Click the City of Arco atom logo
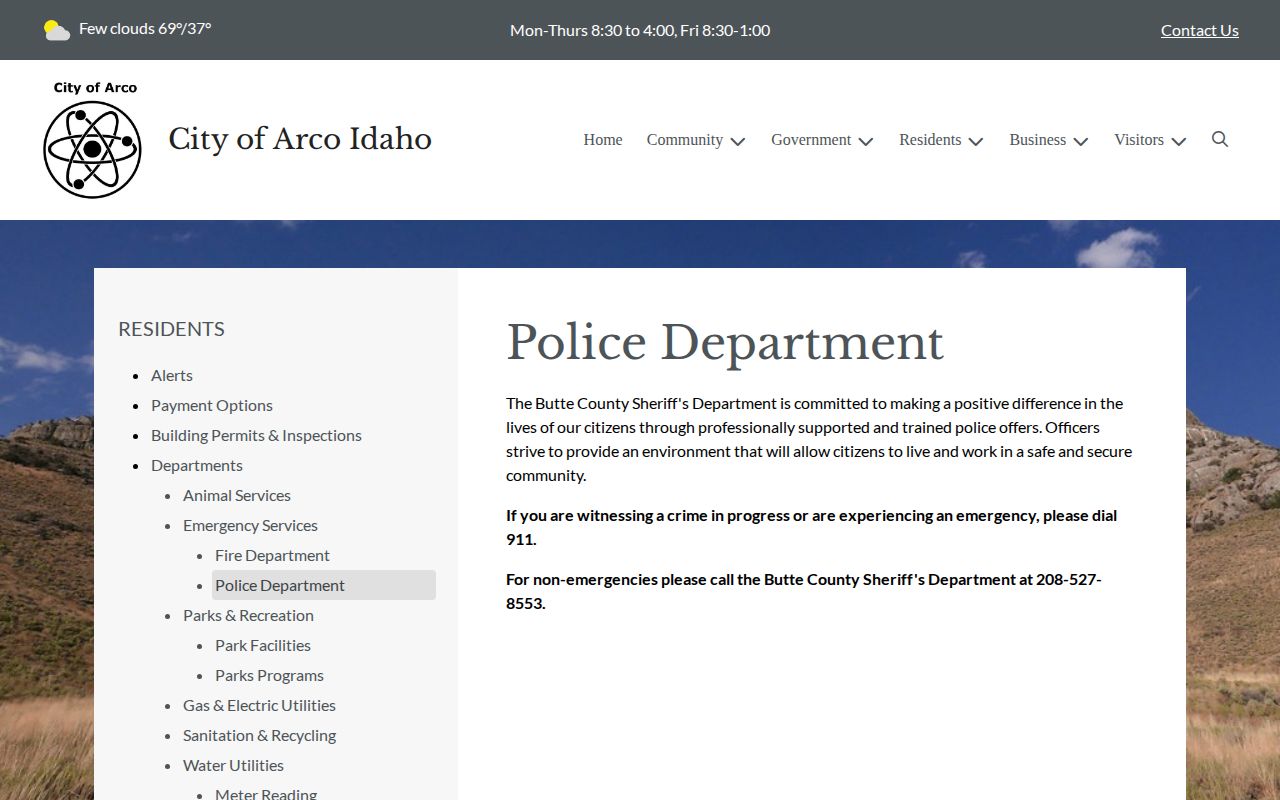 [92, 140]
